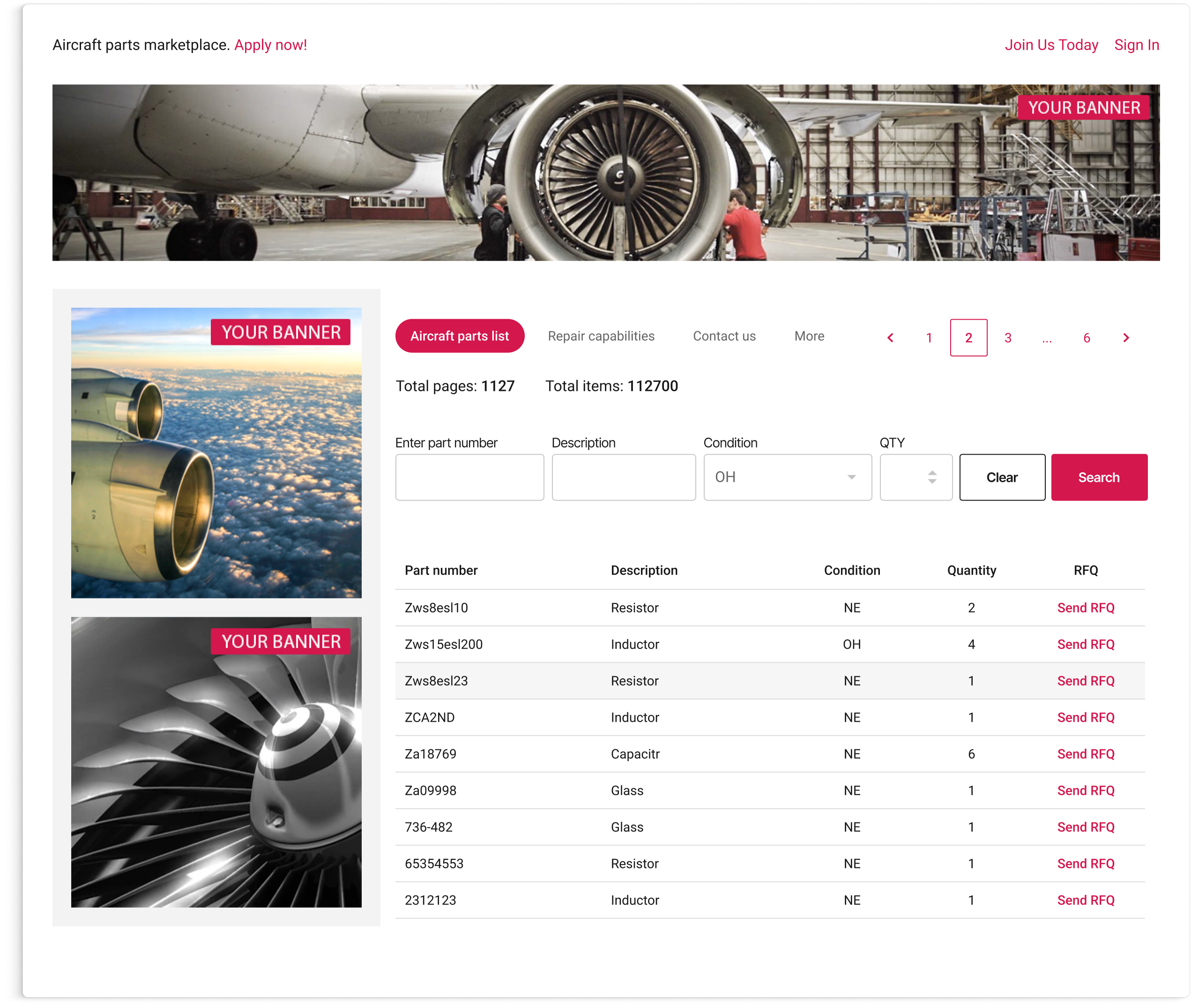Click the jet engine clouds banner image
This screenshot has width=1191, height=1008.
[x=216, y=453]
